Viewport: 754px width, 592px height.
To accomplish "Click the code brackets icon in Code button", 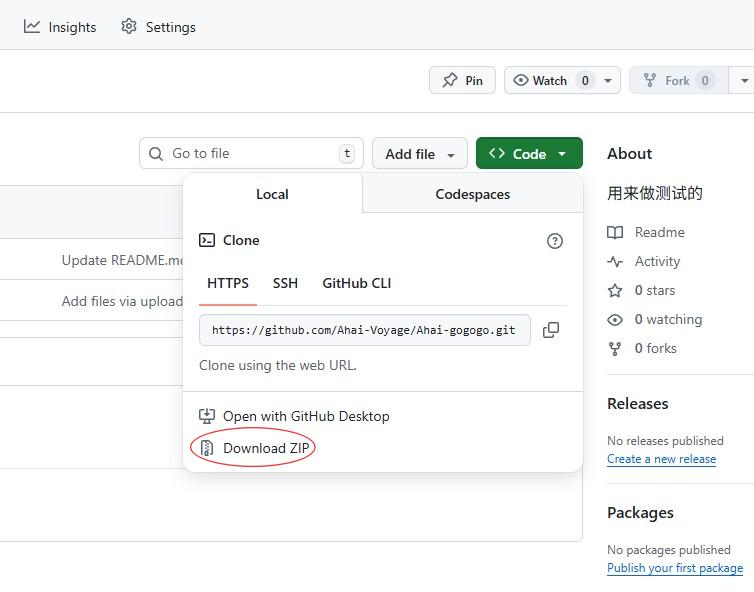I will (x=497, y=153).
